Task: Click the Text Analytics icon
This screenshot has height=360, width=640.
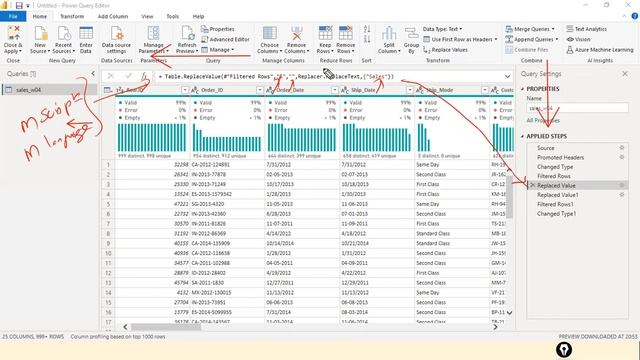Action: [x=570, y=29]
